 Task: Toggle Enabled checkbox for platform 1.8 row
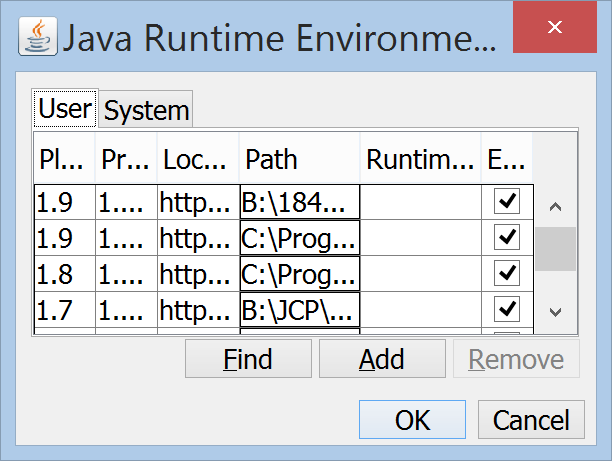[x=507, y=272]
